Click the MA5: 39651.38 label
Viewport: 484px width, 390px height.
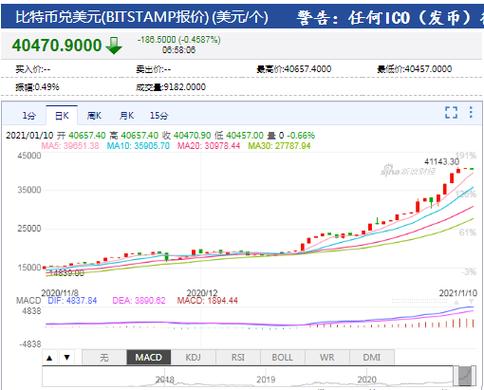click(x=70, y=146)
